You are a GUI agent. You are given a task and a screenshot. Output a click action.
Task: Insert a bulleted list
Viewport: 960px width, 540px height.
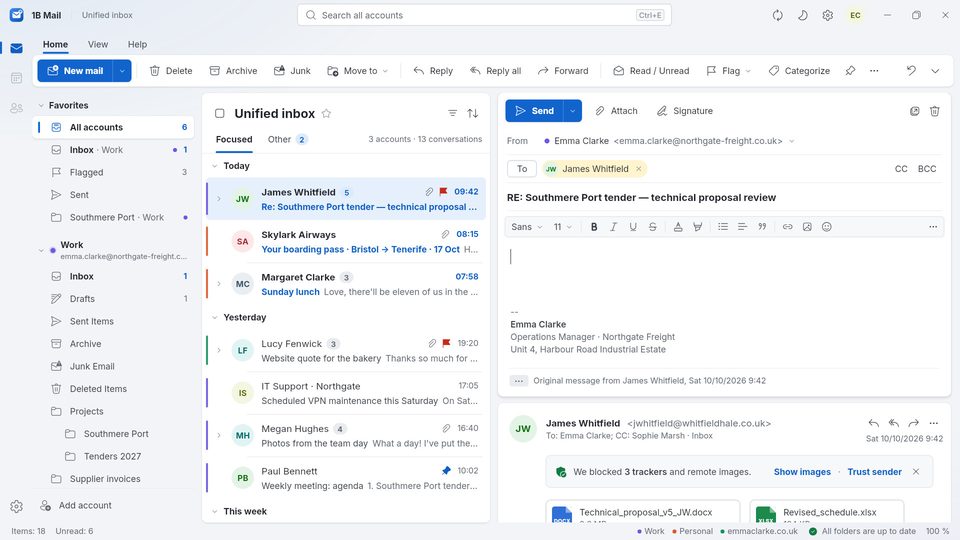[723, 227]
